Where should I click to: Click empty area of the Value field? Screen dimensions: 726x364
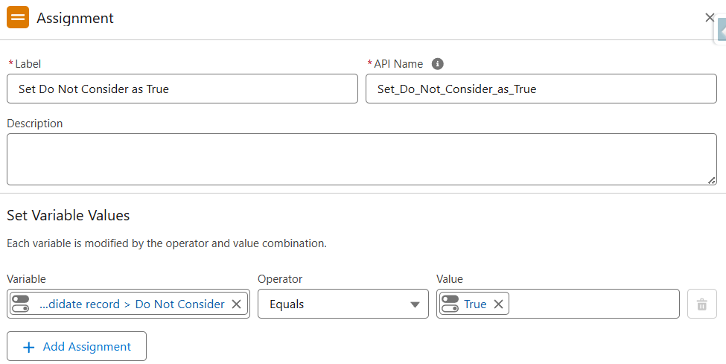coord(594,304)
